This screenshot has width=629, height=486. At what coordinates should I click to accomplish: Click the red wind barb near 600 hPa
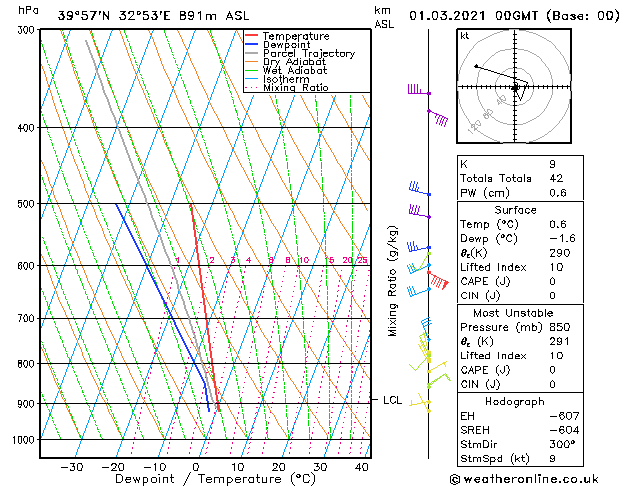click(439, 279)
